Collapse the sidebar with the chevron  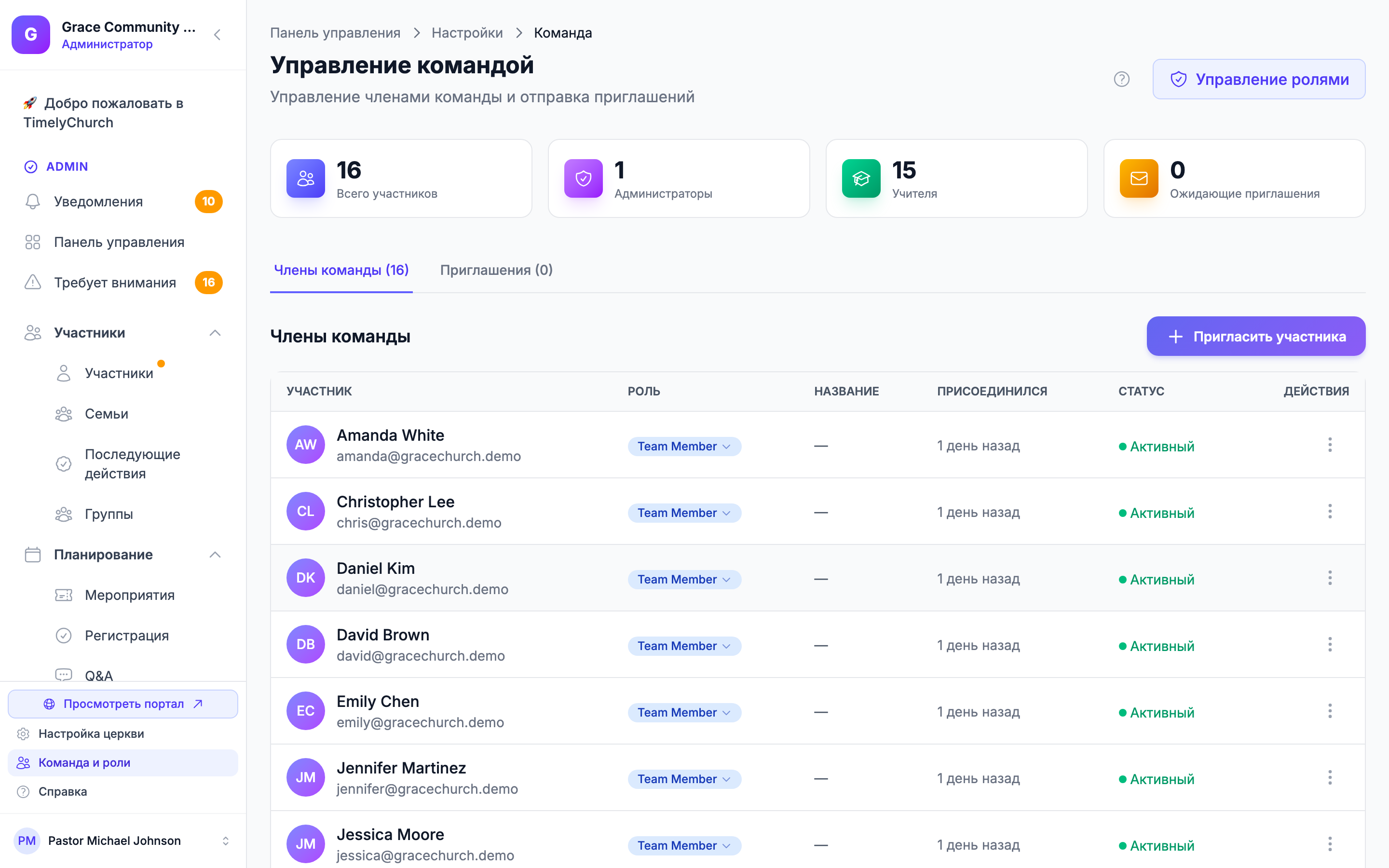pos(217,35)
